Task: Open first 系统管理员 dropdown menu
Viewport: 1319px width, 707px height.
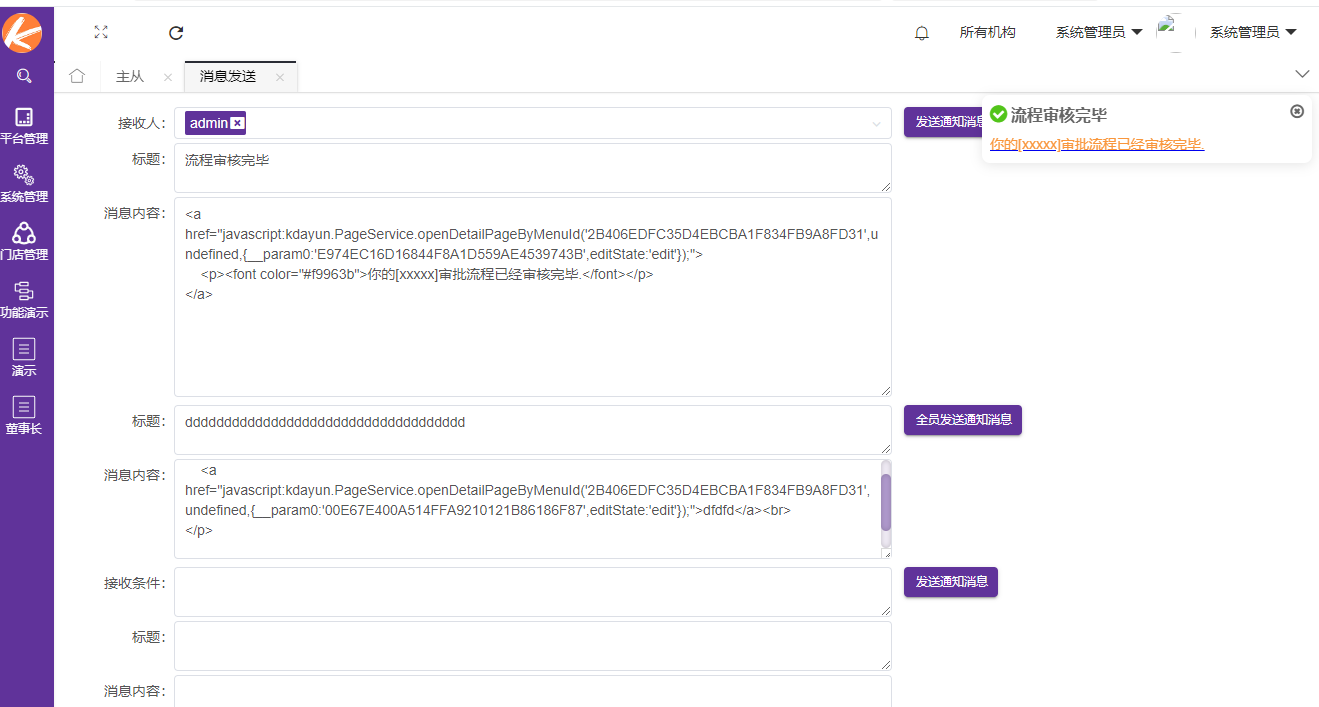Action: pyautogui.click(x=1098, y=32)
